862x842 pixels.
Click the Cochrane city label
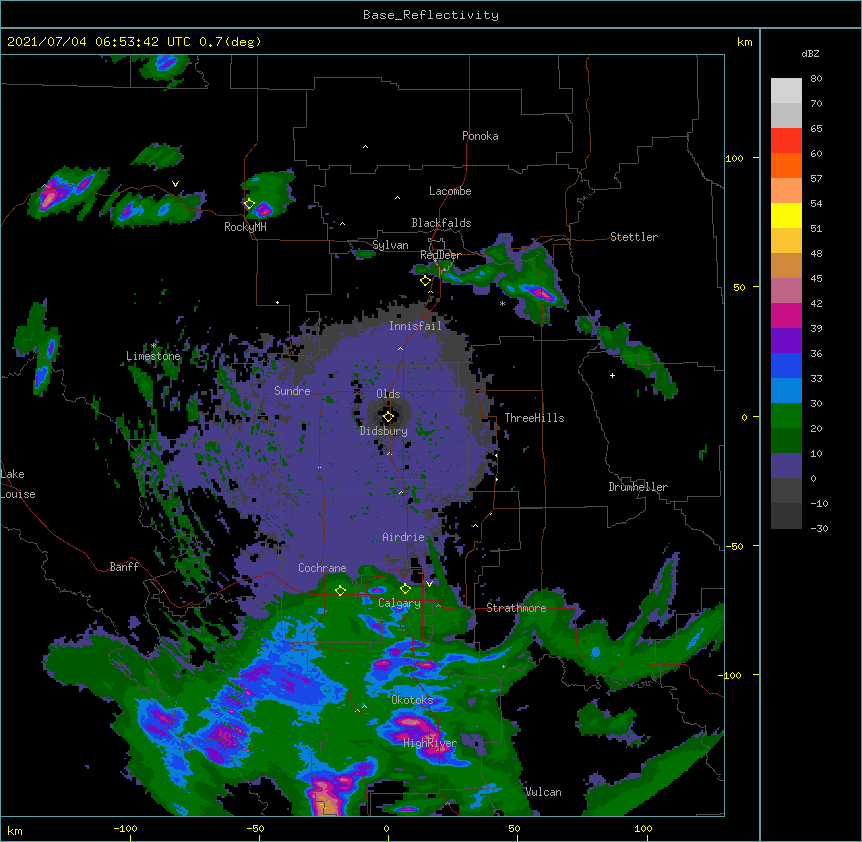[322, 568]
